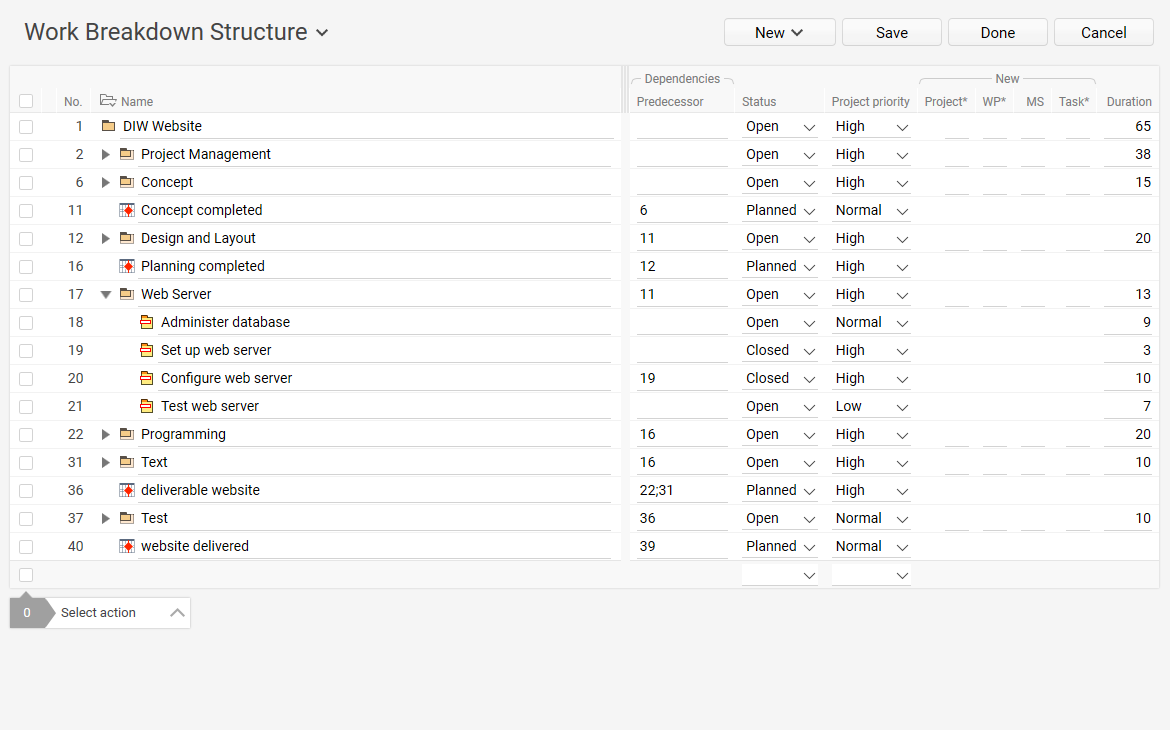Collapse the Web Server tree node

(x=105, y=294)
